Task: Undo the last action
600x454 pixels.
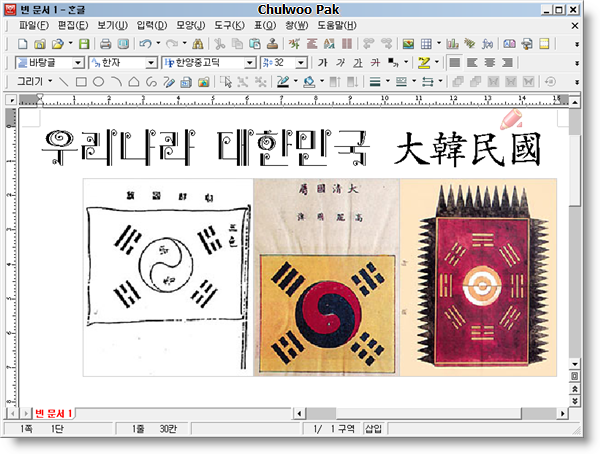Action: click(145, 44)
